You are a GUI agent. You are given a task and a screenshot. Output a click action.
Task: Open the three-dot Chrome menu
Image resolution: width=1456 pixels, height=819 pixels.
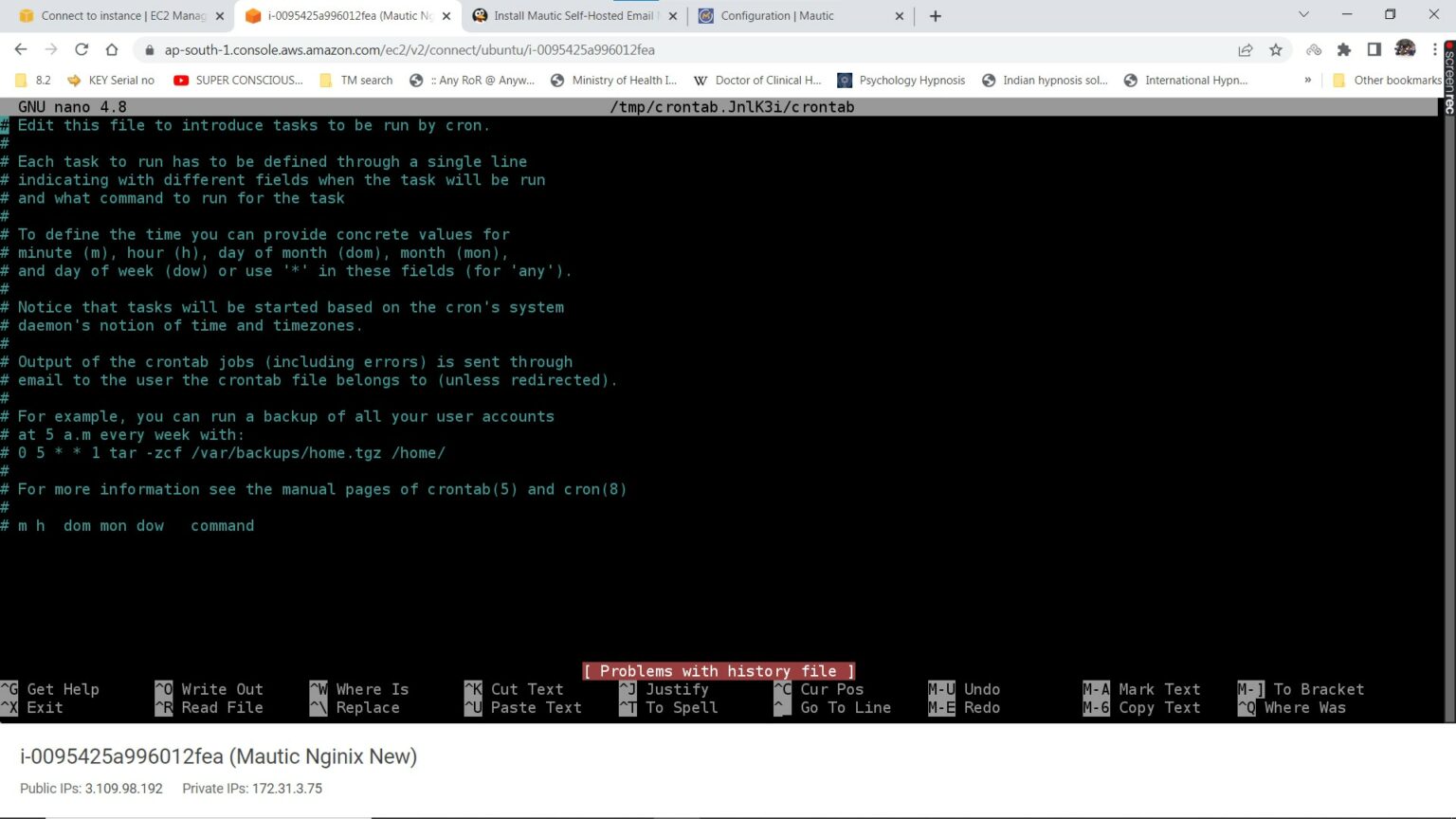pyautogui.click(x=1436, y=49)
